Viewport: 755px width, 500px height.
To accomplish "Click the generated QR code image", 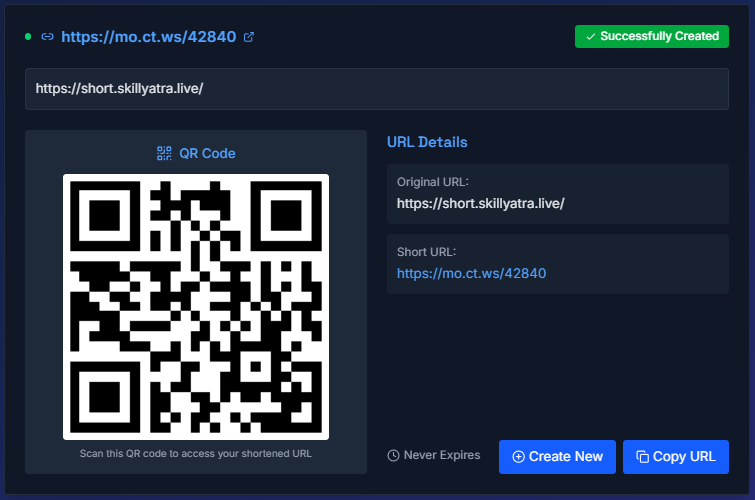I will [x=196, y=307].
